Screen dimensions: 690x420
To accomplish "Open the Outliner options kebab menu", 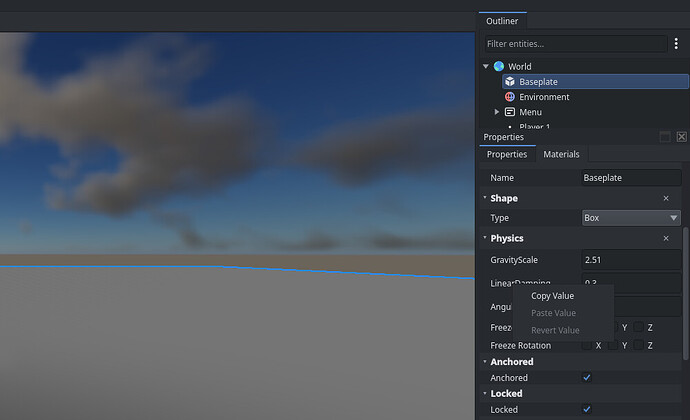I will coord(676,44).
